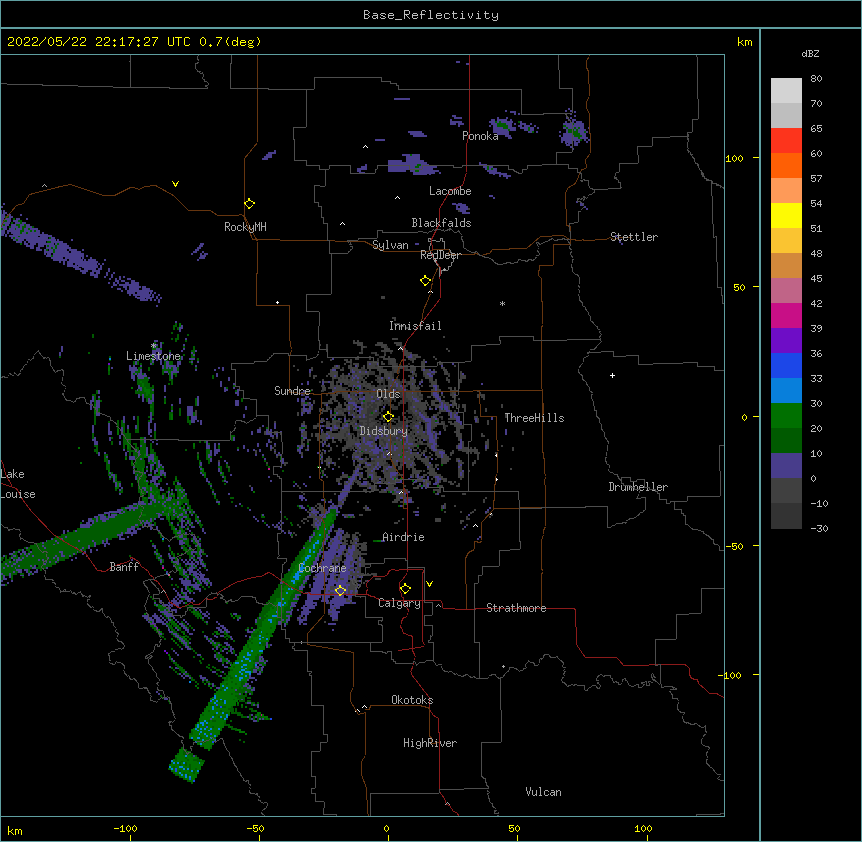Image resolution: width=862 pixels, height=842 pixels.
Task: Pick the slate violet 0-10 dBZ legend swatch
Action: (786, 466)
